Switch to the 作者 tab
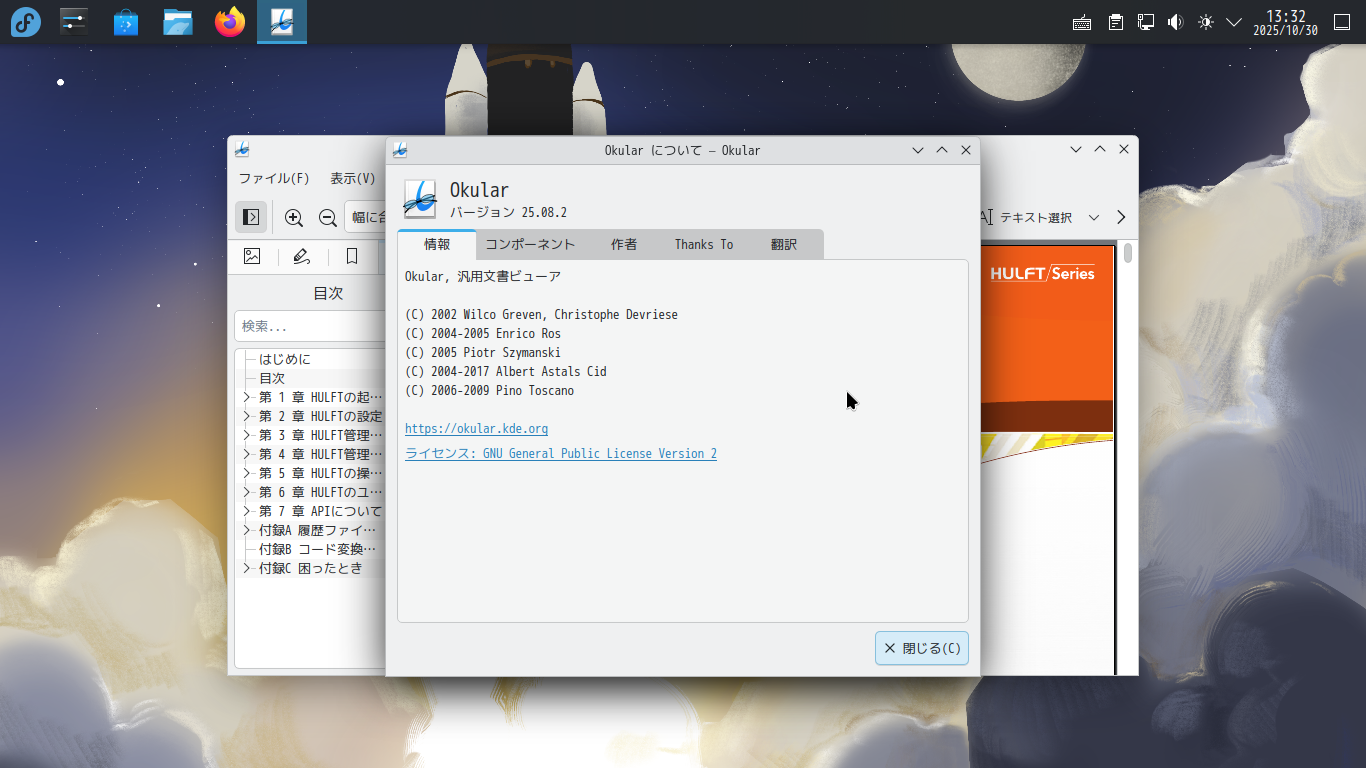The width and height of the screenshot is (1366, 768). (x=624, y=244)
